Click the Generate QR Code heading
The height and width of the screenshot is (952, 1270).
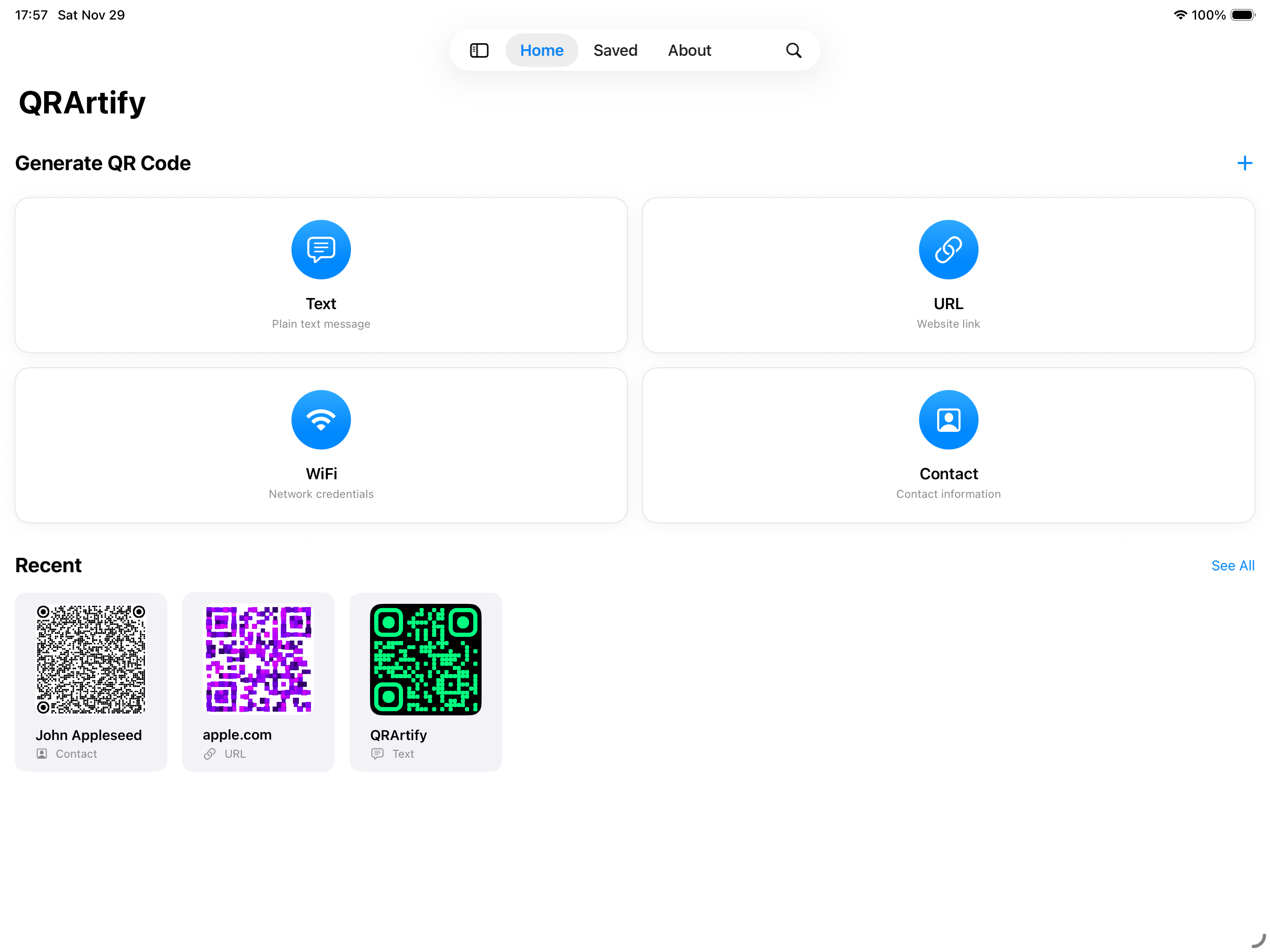tap(103, 163)
